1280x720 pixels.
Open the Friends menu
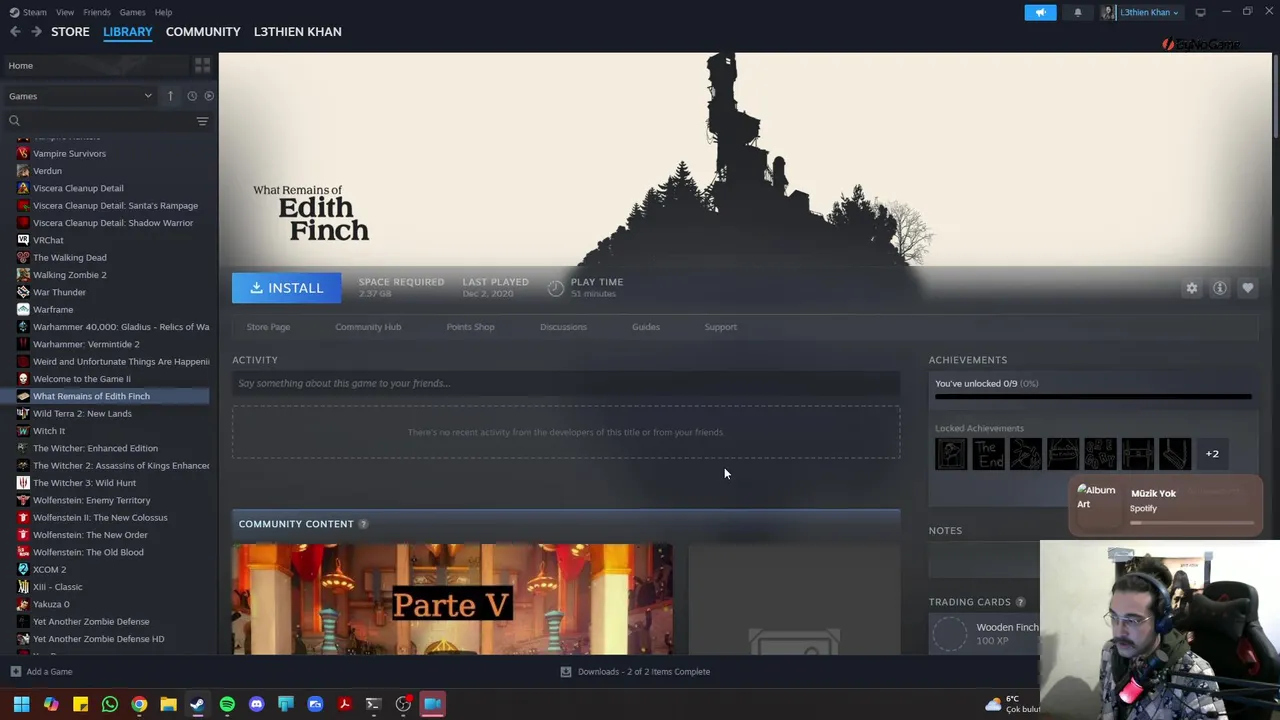click(97, 12)
